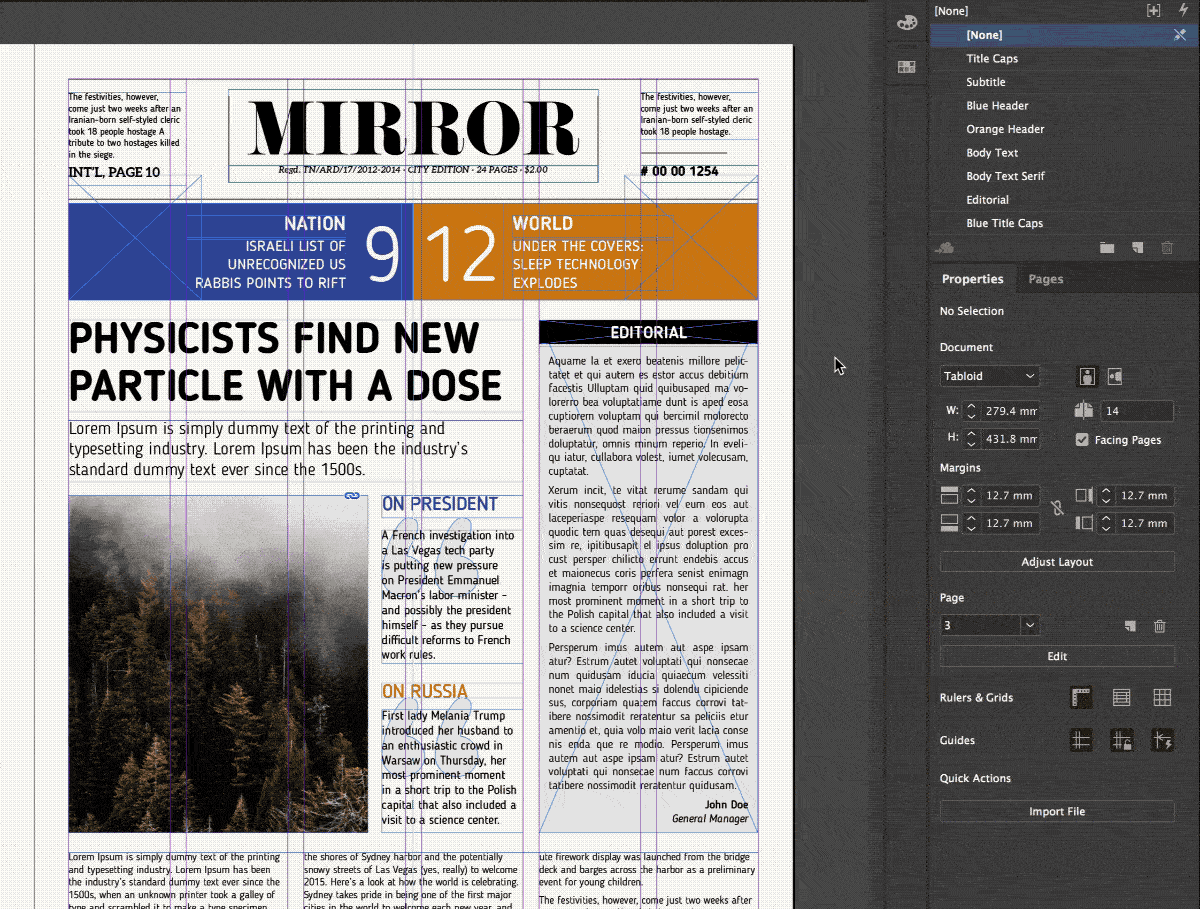Image resolution: width=1200 pixels, height=909 pixels.
Task: Select portrait page orientation
Action: (1086, 377)
